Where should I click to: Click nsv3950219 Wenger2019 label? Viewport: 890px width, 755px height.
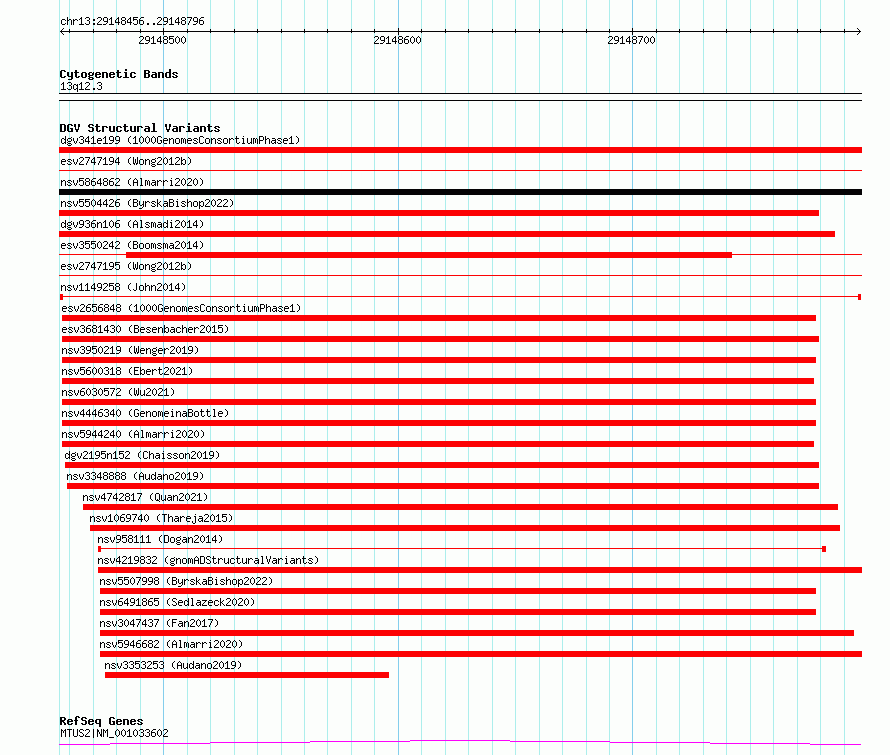131,350
